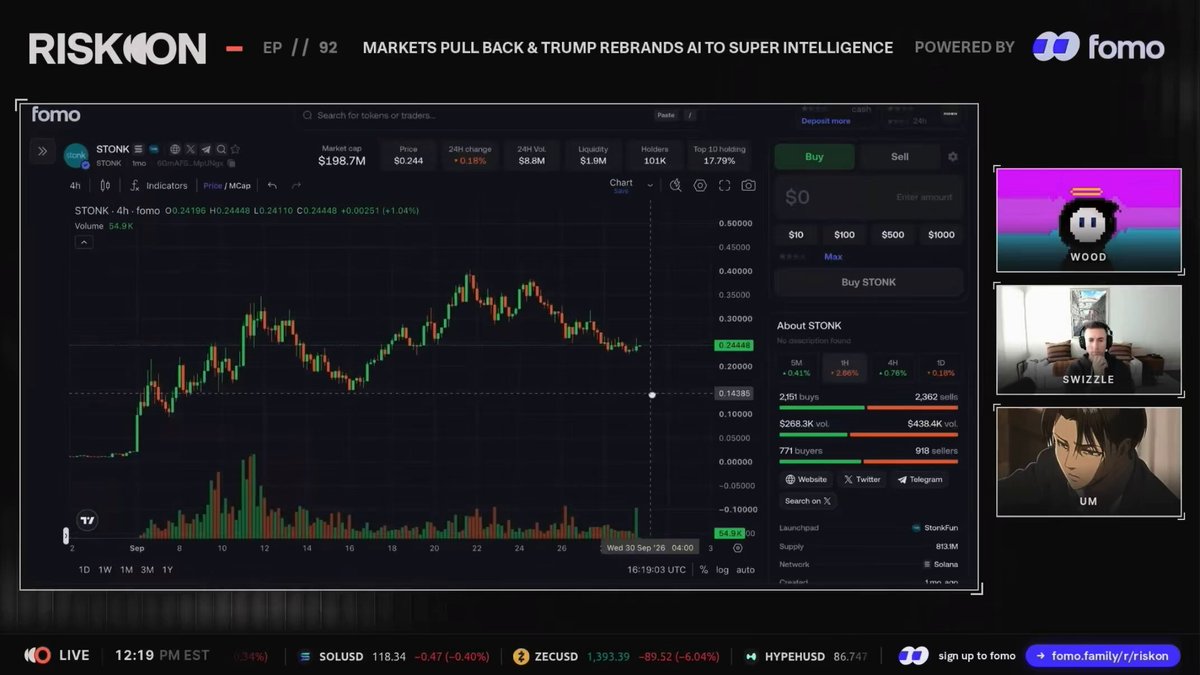This screenshot has height=675, width=1200.
Task: Open the quick search chart icon
Action: click(675, 185)
